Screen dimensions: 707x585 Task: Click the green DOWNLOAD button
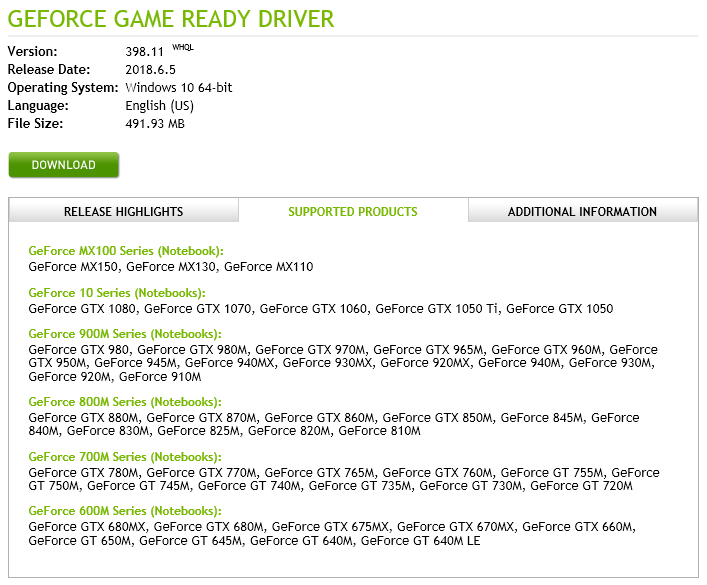64,165
